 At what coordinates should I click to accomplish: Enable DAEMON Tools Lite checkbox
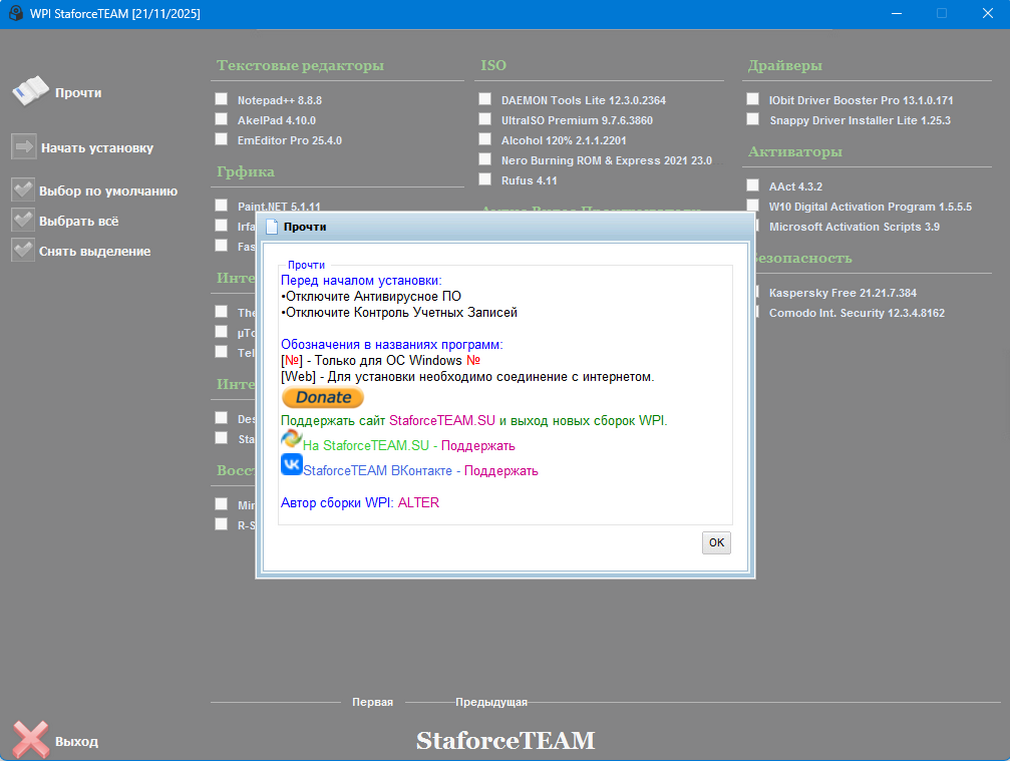(x=485, y=99)
